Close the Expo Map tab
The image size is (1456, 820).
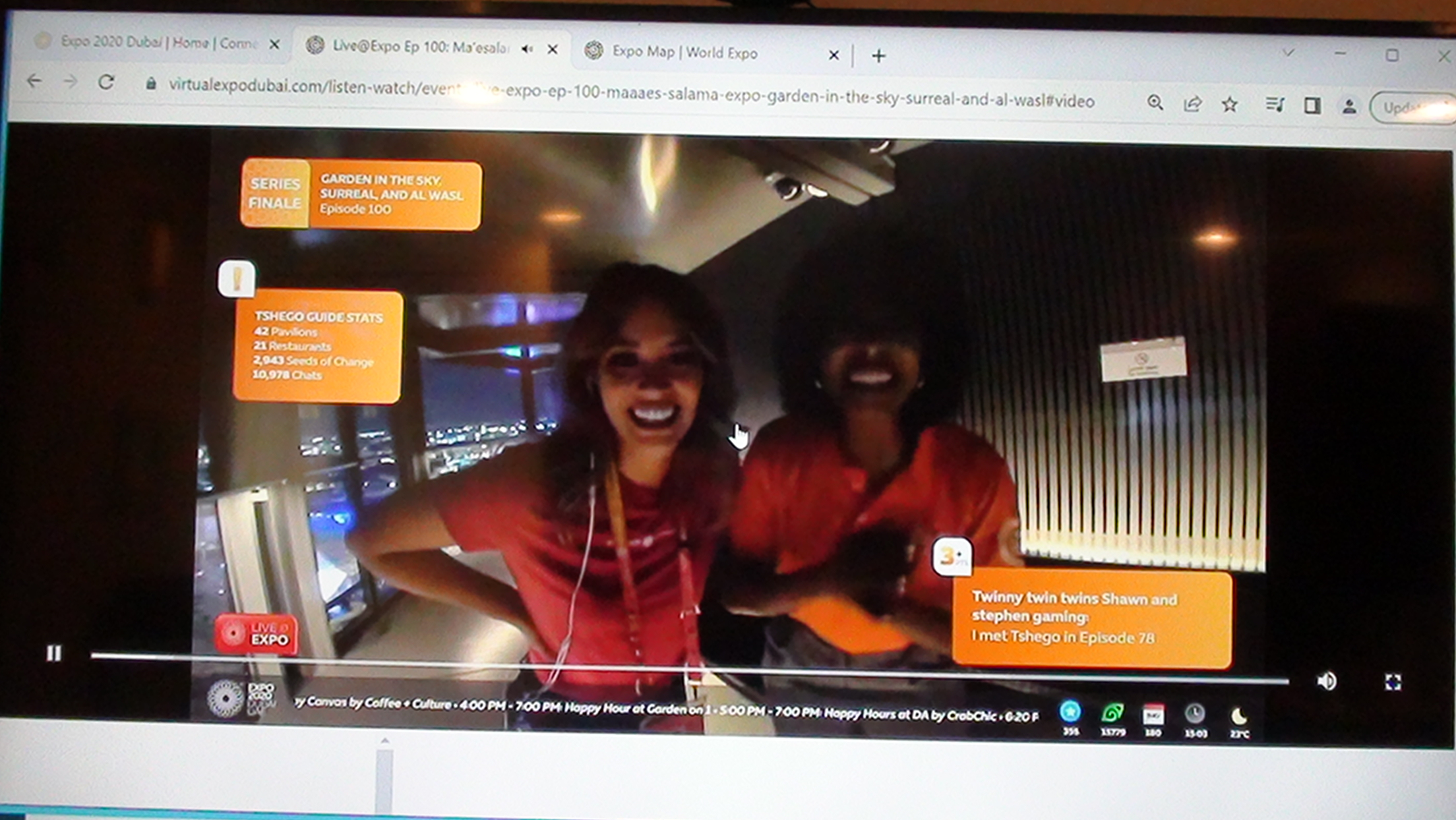[x=834, y=55]
